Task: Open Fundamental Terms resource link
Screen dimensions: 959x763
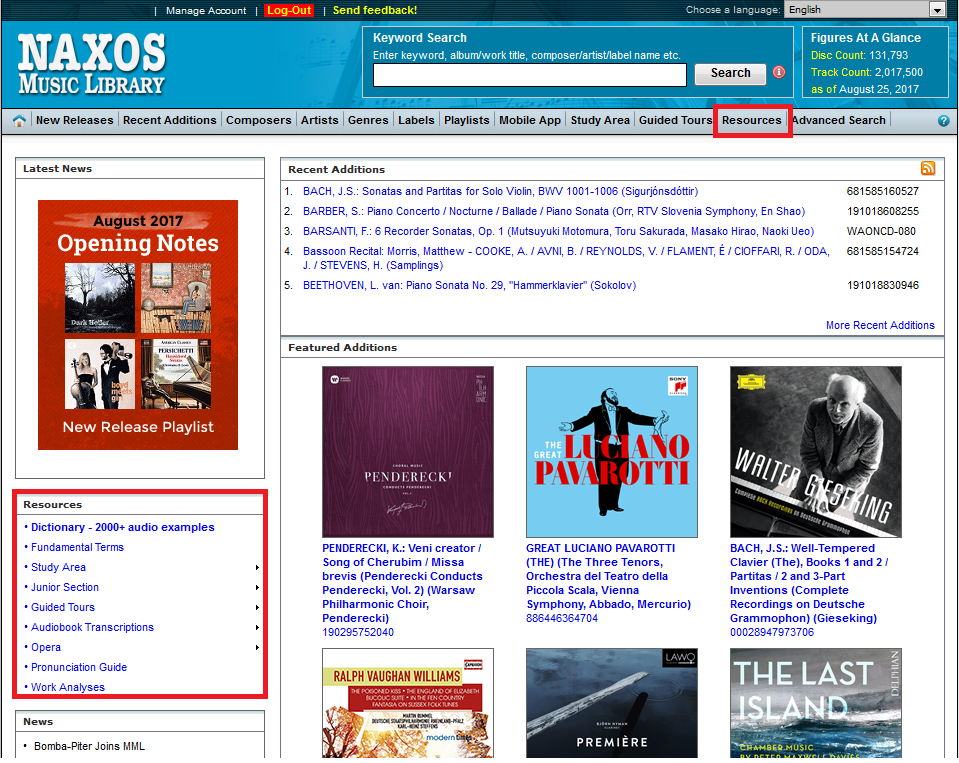Action: (x=78, y=548)
